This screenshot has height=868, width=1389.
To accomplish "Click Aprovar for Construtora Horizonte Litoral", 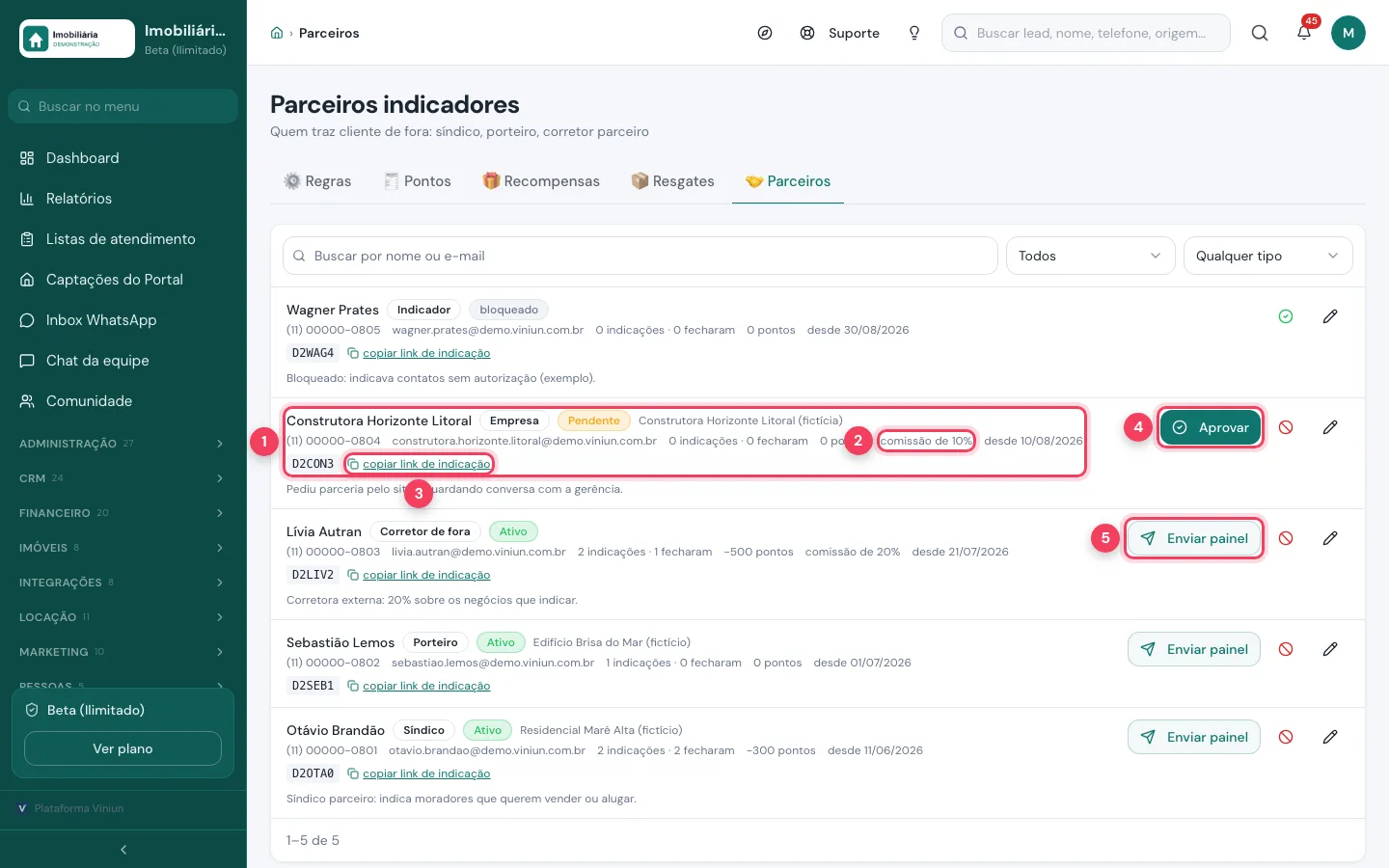I will point(1211,427).
